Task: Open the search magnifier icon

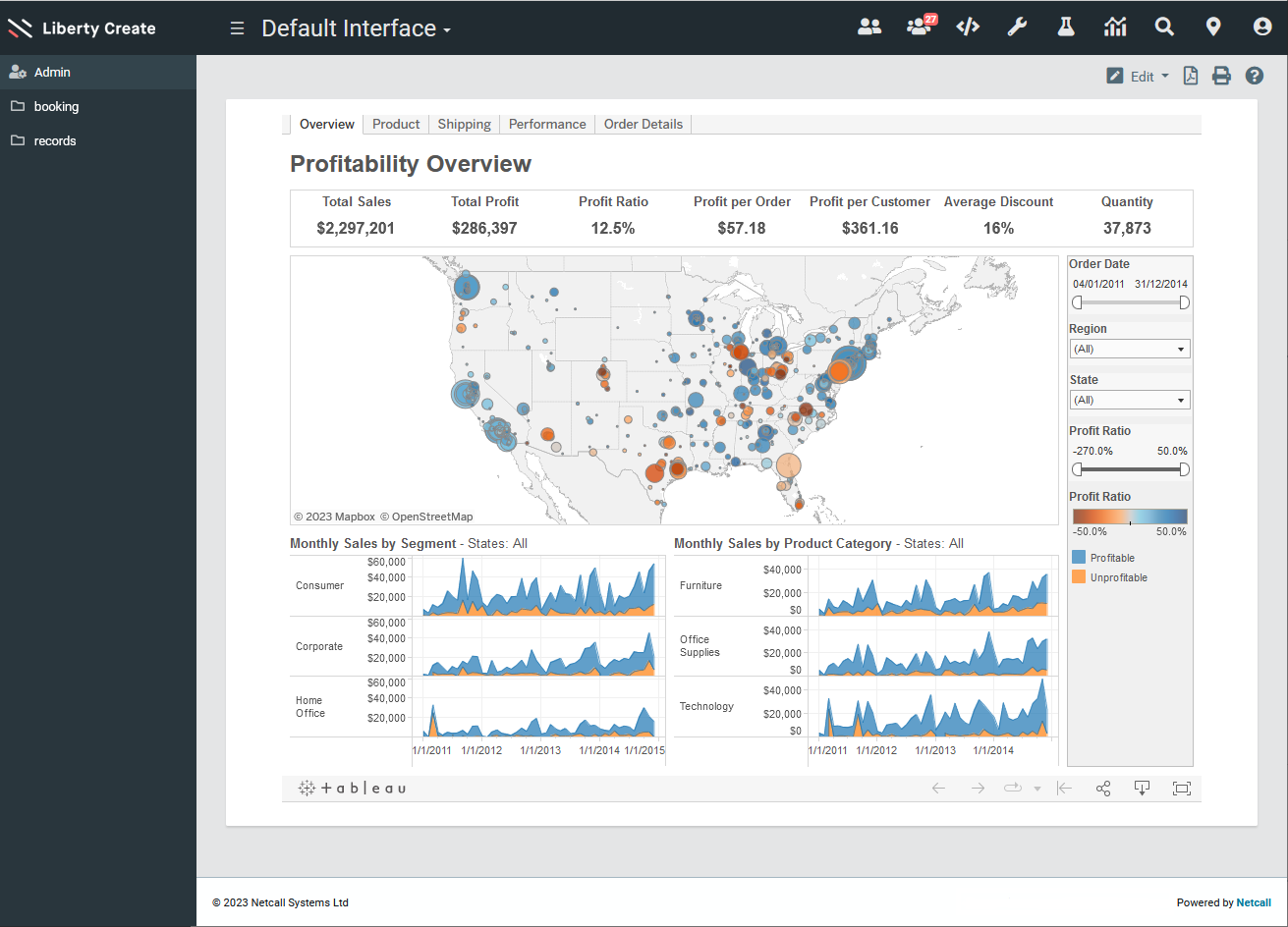Action: [x=1164, y=27]
